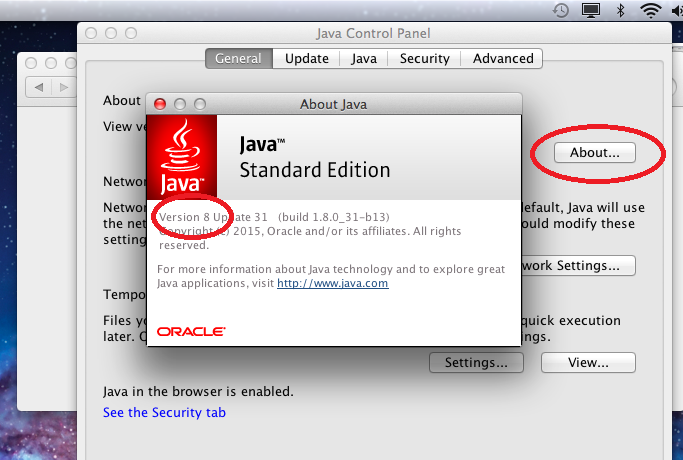The width and height of the screenshot is (683, 460).
Task: Switch to the General tab
Action: click(239, 58)
